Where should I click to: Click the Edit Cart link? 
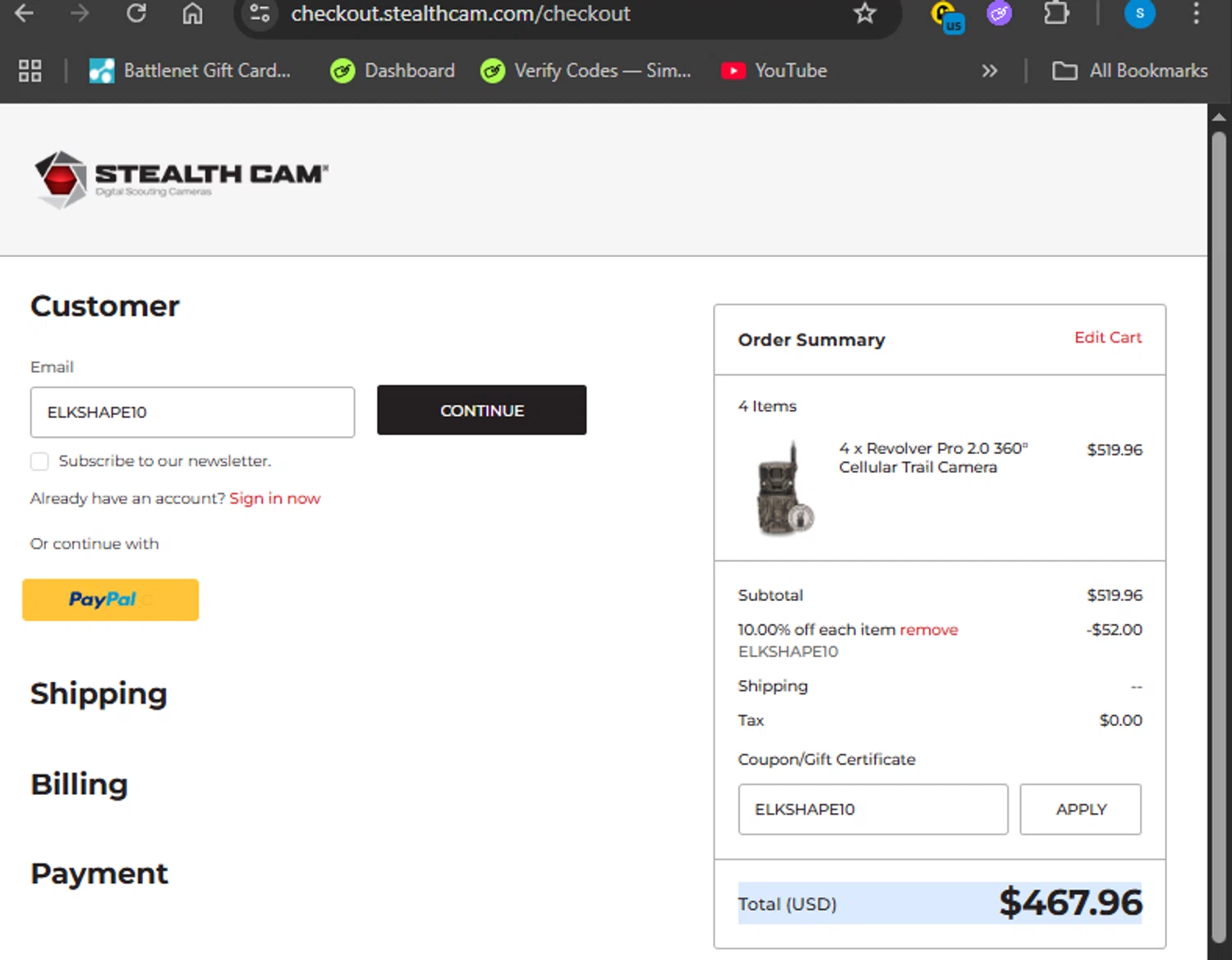tap(1108, 338)
